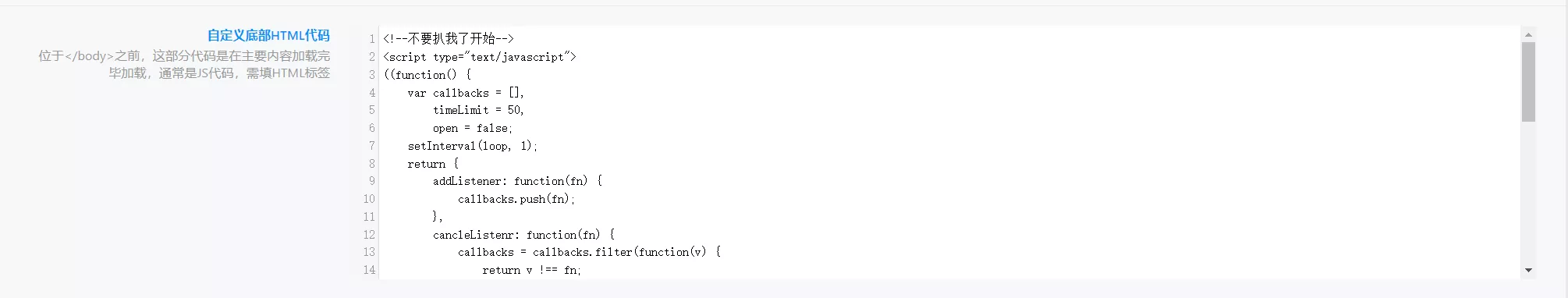Click line number 14 in the gutter

point(369,270)
